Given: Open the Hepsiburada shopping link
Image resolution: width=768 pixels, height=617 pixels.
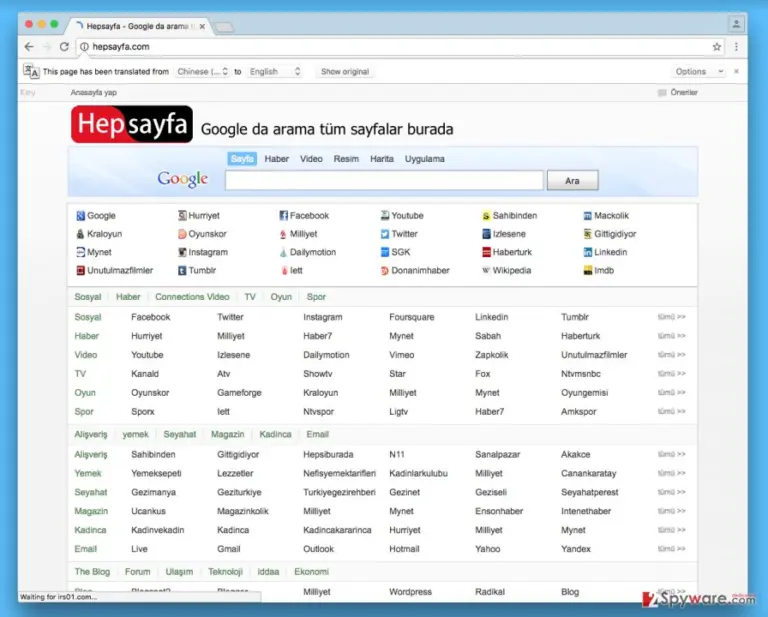Looking at the screenshot, I should (x=328, y=454).
